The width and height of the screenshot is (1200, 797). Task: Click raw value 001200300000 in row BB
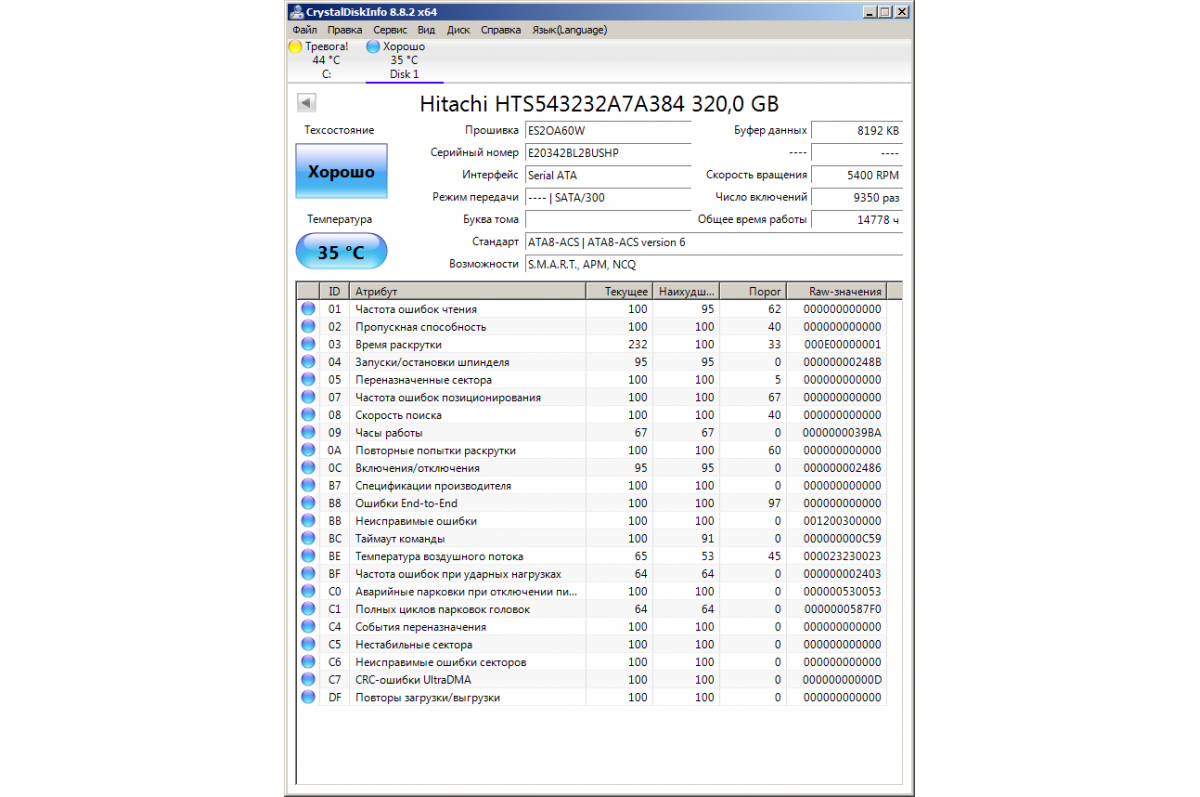pos(842,521)
